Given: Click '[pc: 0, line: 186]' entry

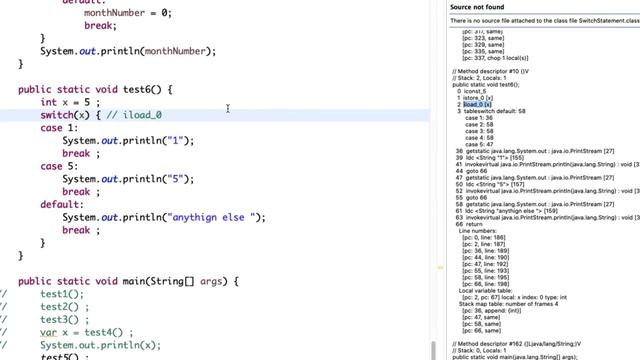Looking at the screenshot, I should [x=484, y=237].
